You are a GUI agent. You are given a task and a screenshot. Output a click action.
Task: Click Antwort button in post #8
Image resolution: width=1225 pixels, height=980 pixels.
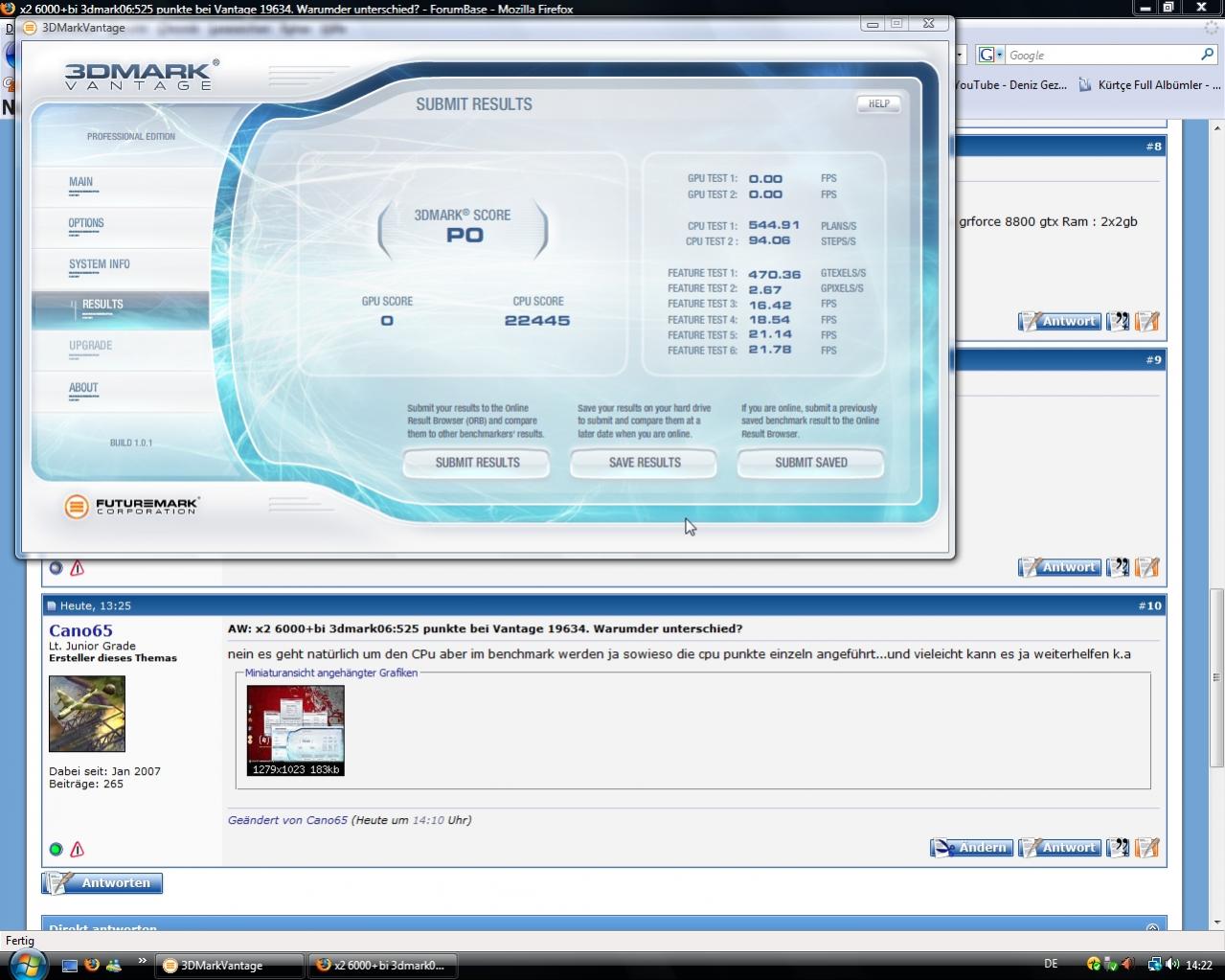[1059, 322]
